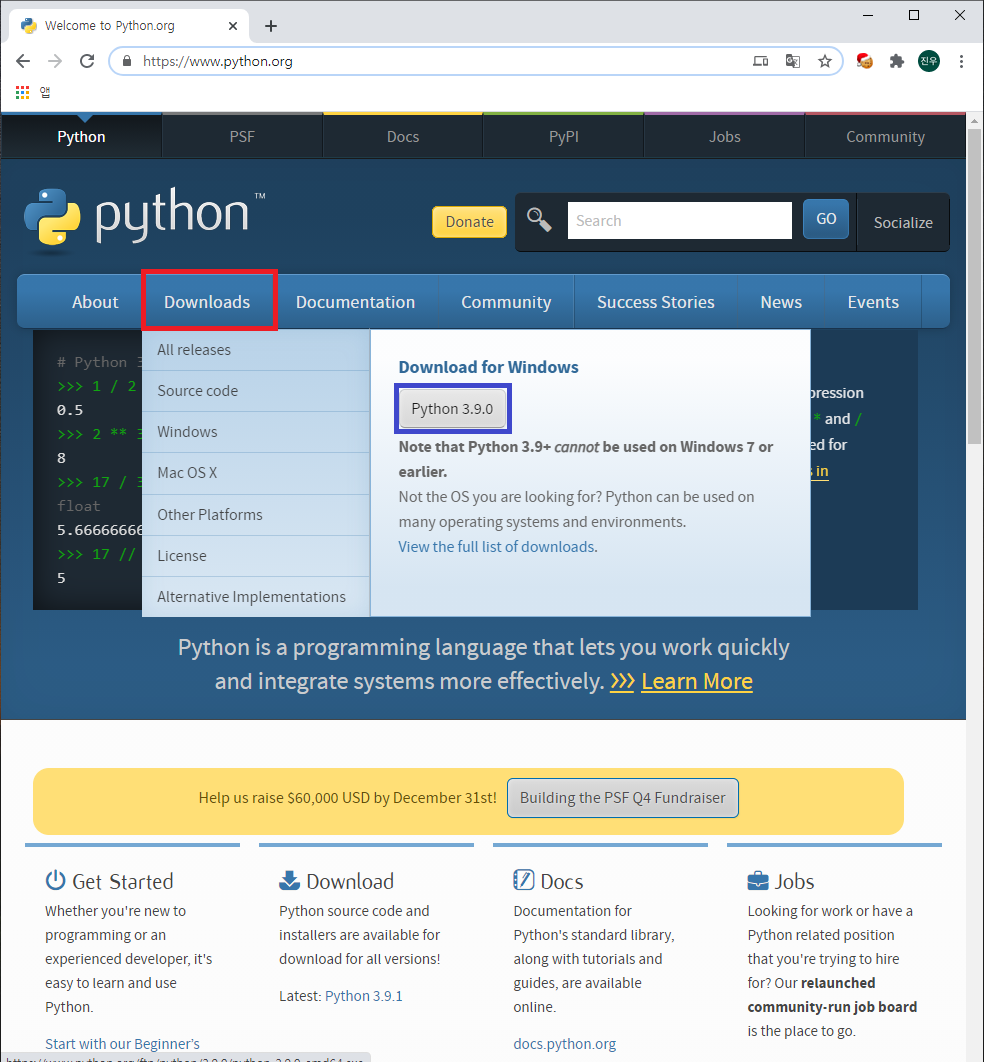Viewport: 984px width, 1062px height.
Task: Reload the python.org page
Action: coord(87,62)
